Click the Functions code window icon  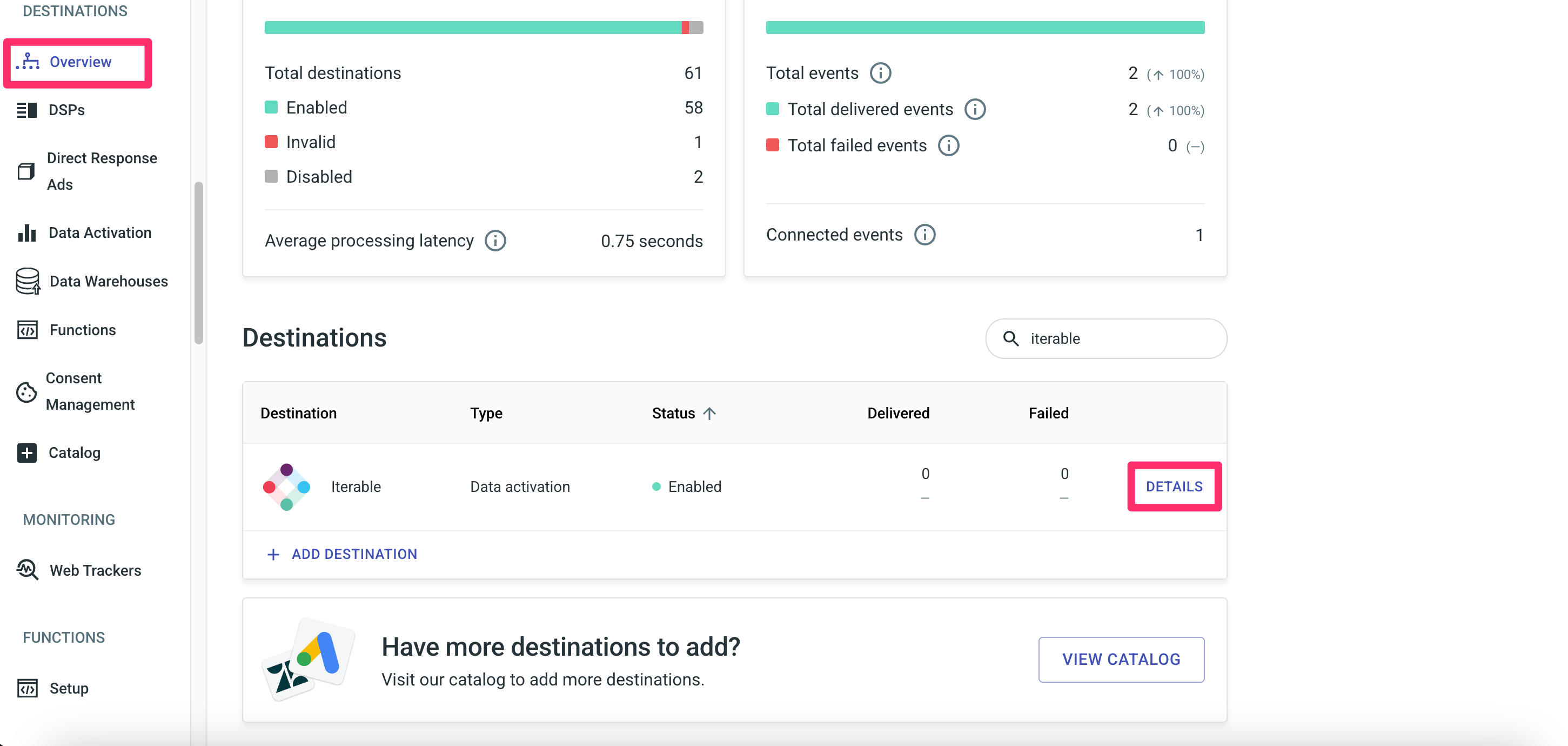point(28,330)
